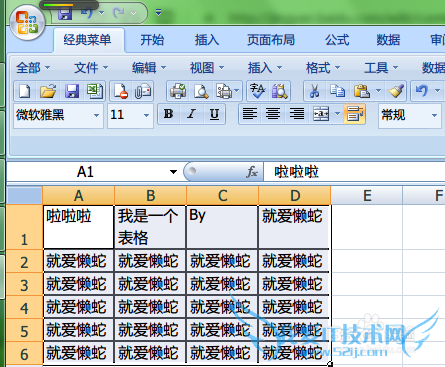
Task: Click the save floppy disk icon in toolbar
Action: pyautogui.click(x=72, y=91)
